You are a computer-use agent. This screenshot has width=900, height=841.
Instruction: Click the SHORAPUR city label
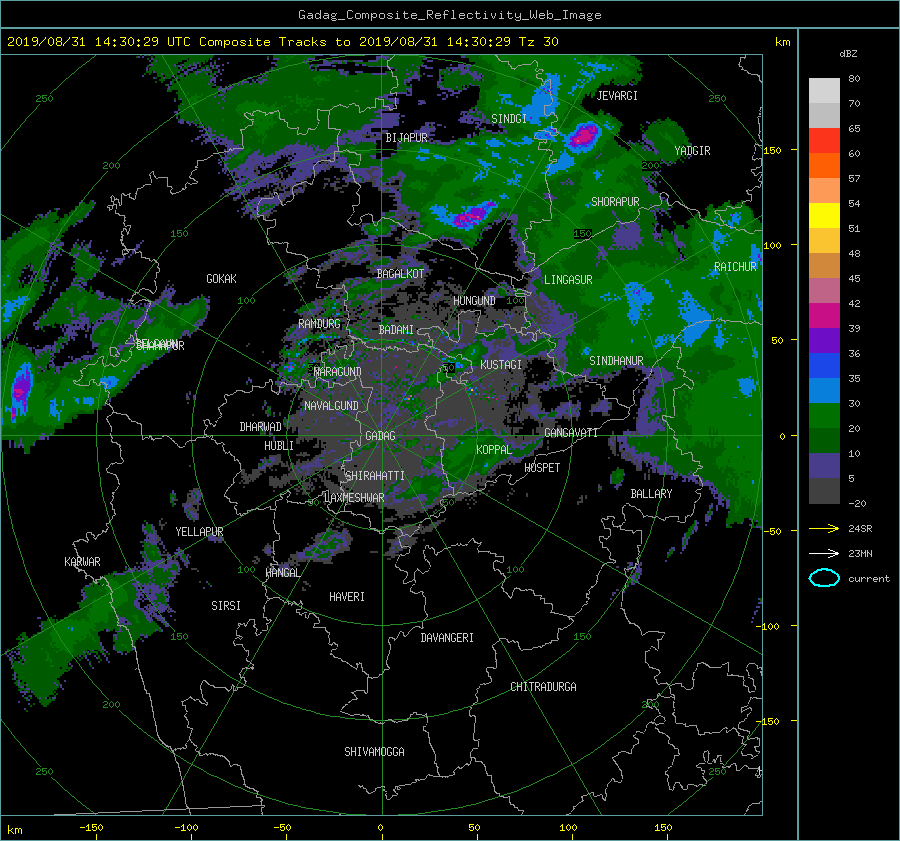pyautogui.click(x=615, y=202)
